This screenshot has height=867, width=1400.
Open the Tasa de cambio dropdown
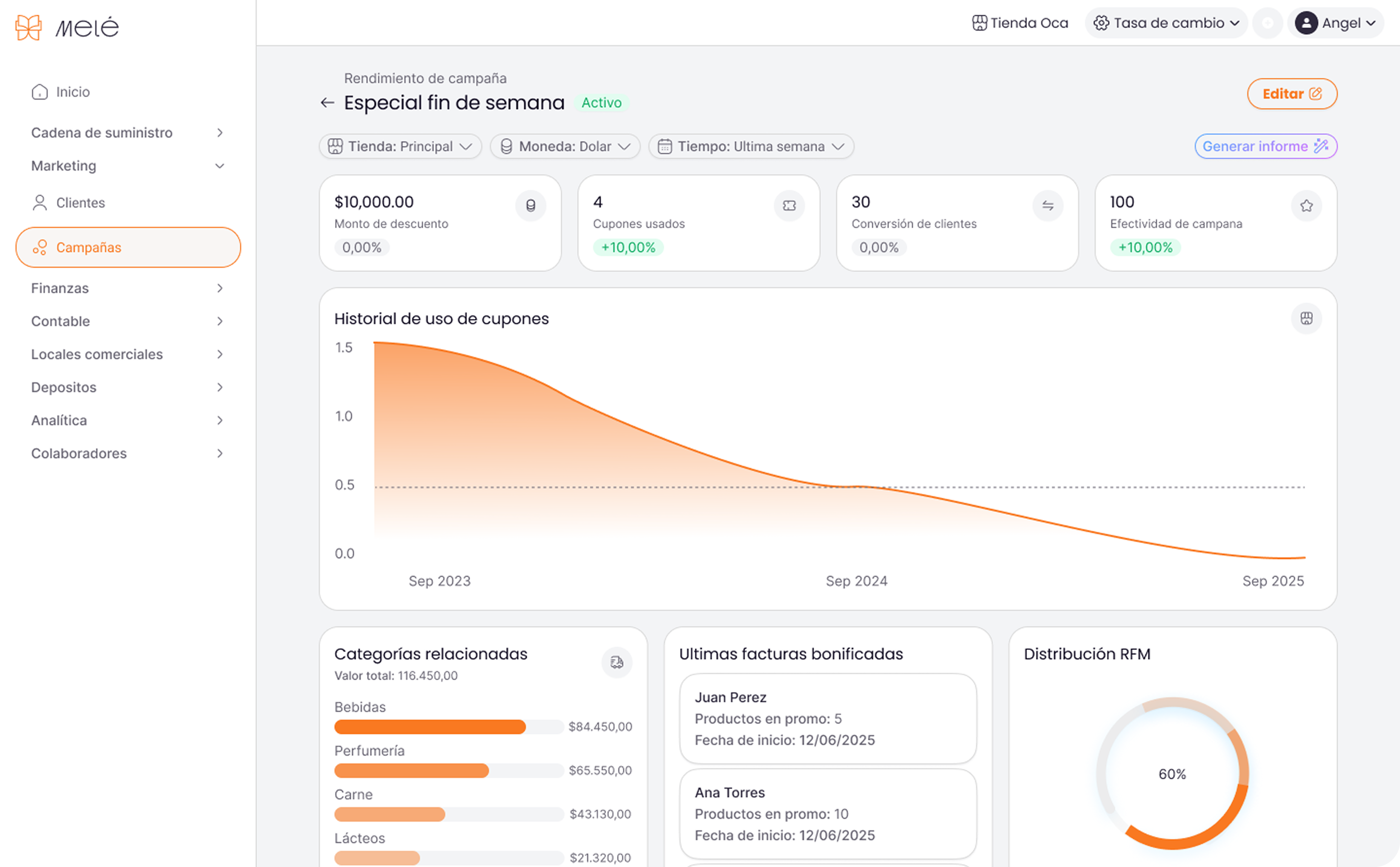(x=1166, y=23)
